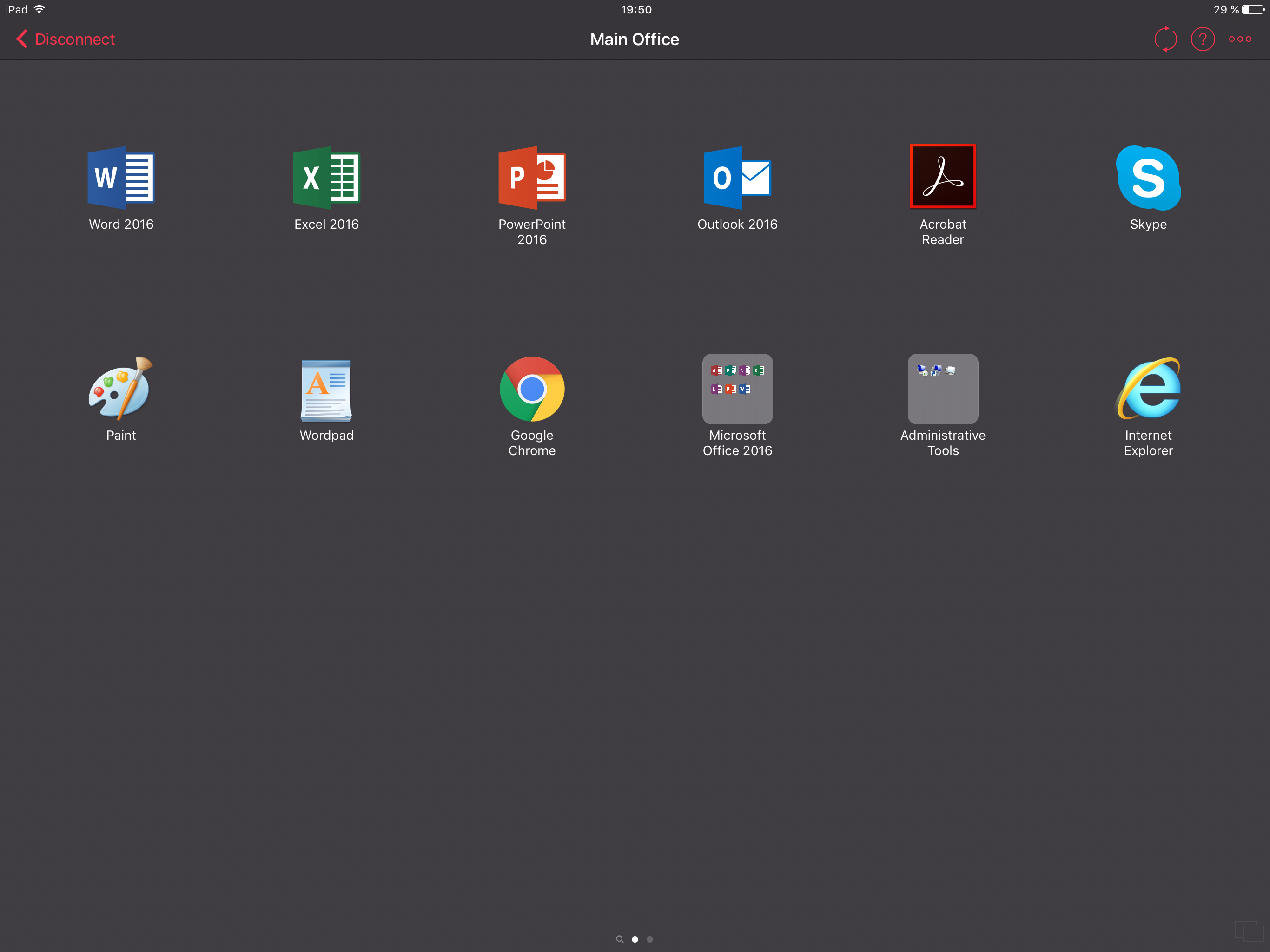Viewport: 1270px width, 952px height.
Task: Tap the search page indicator icon
Action: (620, 939)
